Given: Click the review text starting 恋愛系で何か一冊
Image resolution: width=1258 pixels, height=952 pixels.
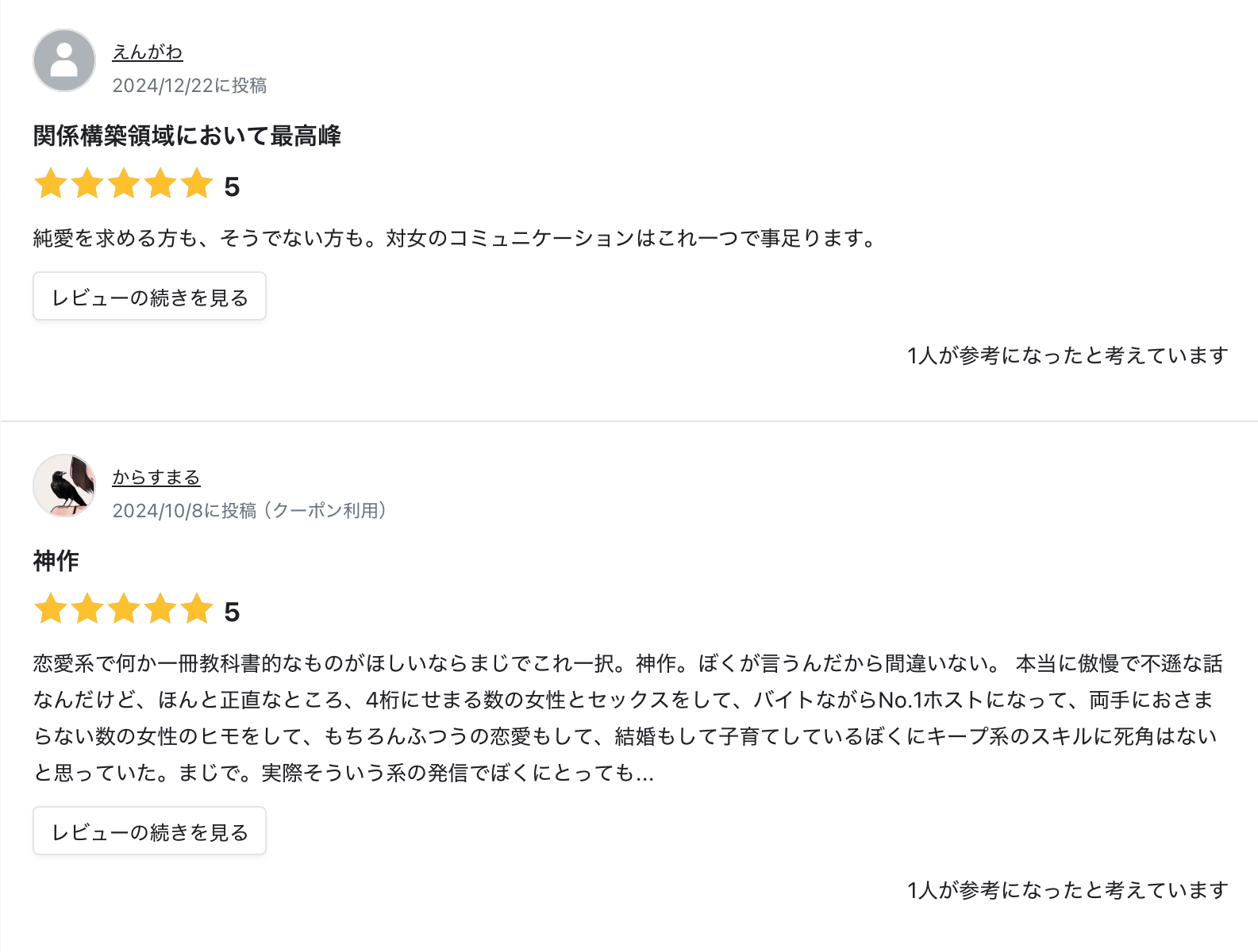Looking at the screenshot, I should pos(627,717).
